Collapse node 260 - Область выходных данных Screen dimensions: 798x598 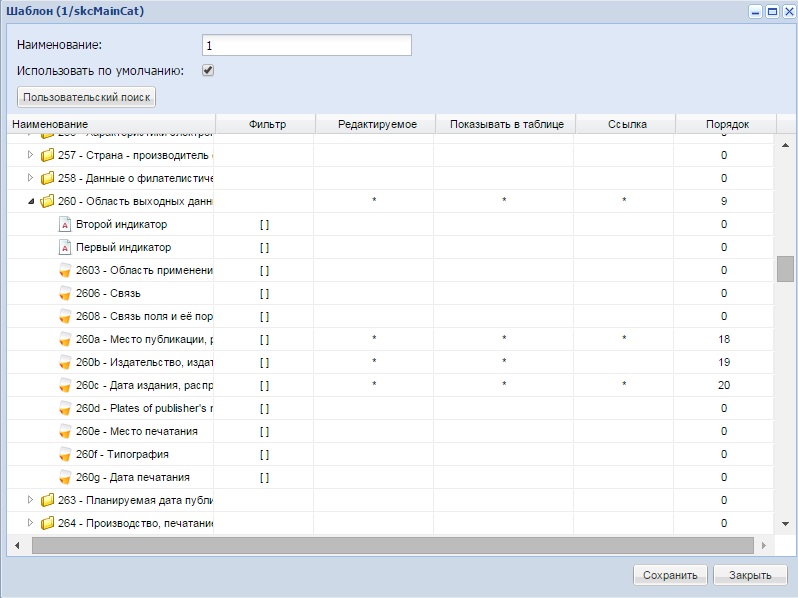[x=31, y=202]
